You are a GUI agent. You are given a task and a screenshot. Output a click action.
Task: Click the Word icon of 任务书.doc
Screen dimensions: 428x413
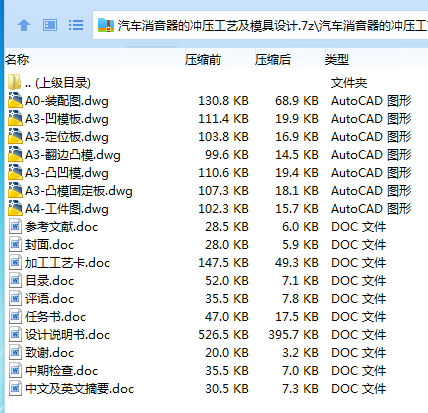15,316
